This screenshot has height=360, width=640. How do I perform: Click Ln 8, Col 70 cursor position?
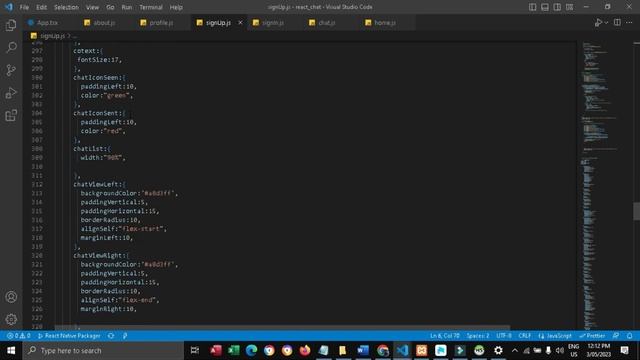444,336
